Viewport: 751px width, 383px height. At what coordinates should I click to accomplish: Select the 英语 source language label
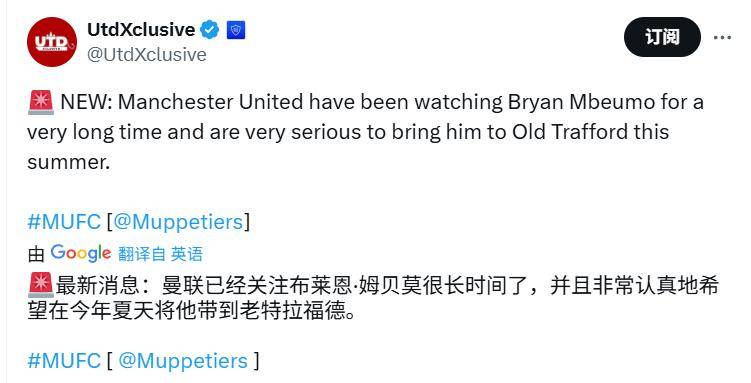point(187,254)
